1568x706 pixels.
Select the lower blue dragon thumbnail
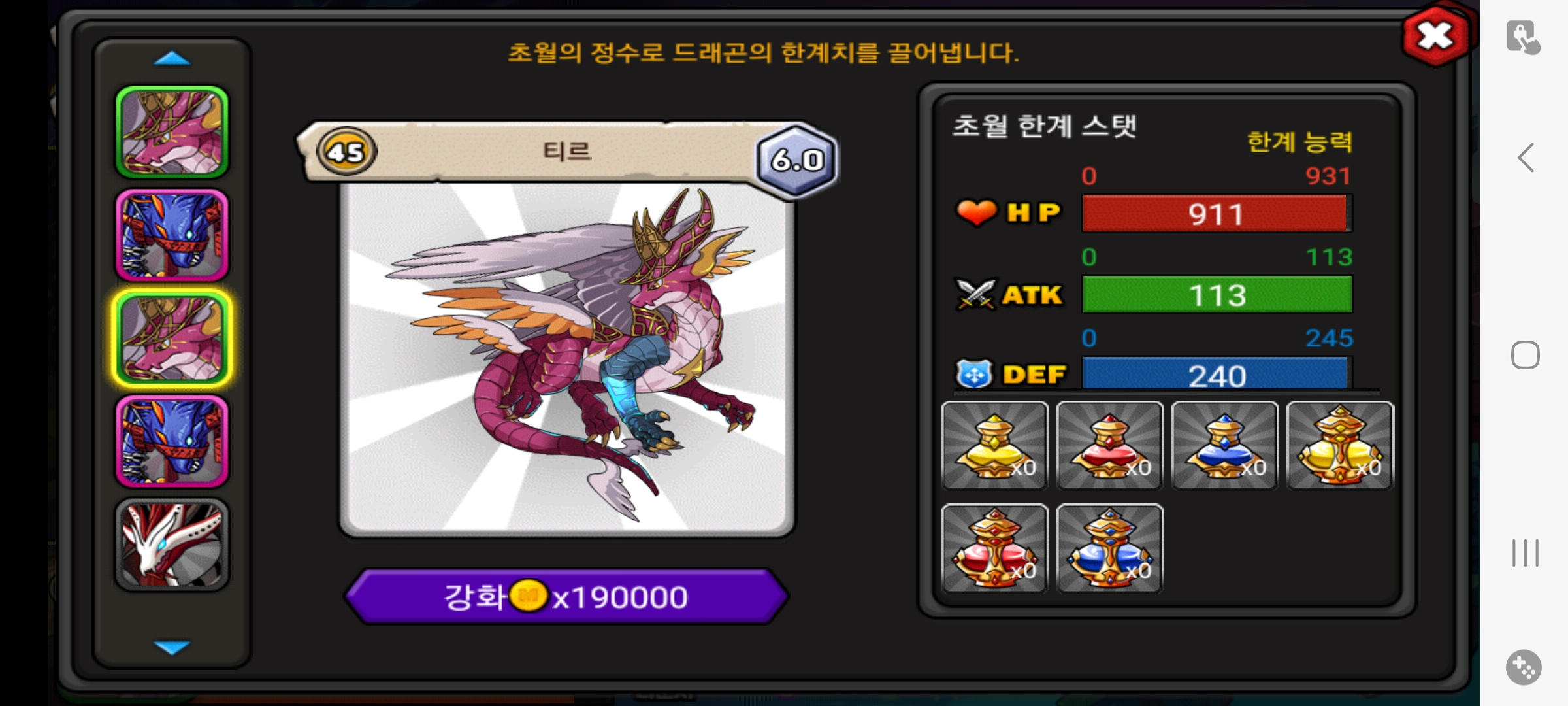(x=172, y=441)
